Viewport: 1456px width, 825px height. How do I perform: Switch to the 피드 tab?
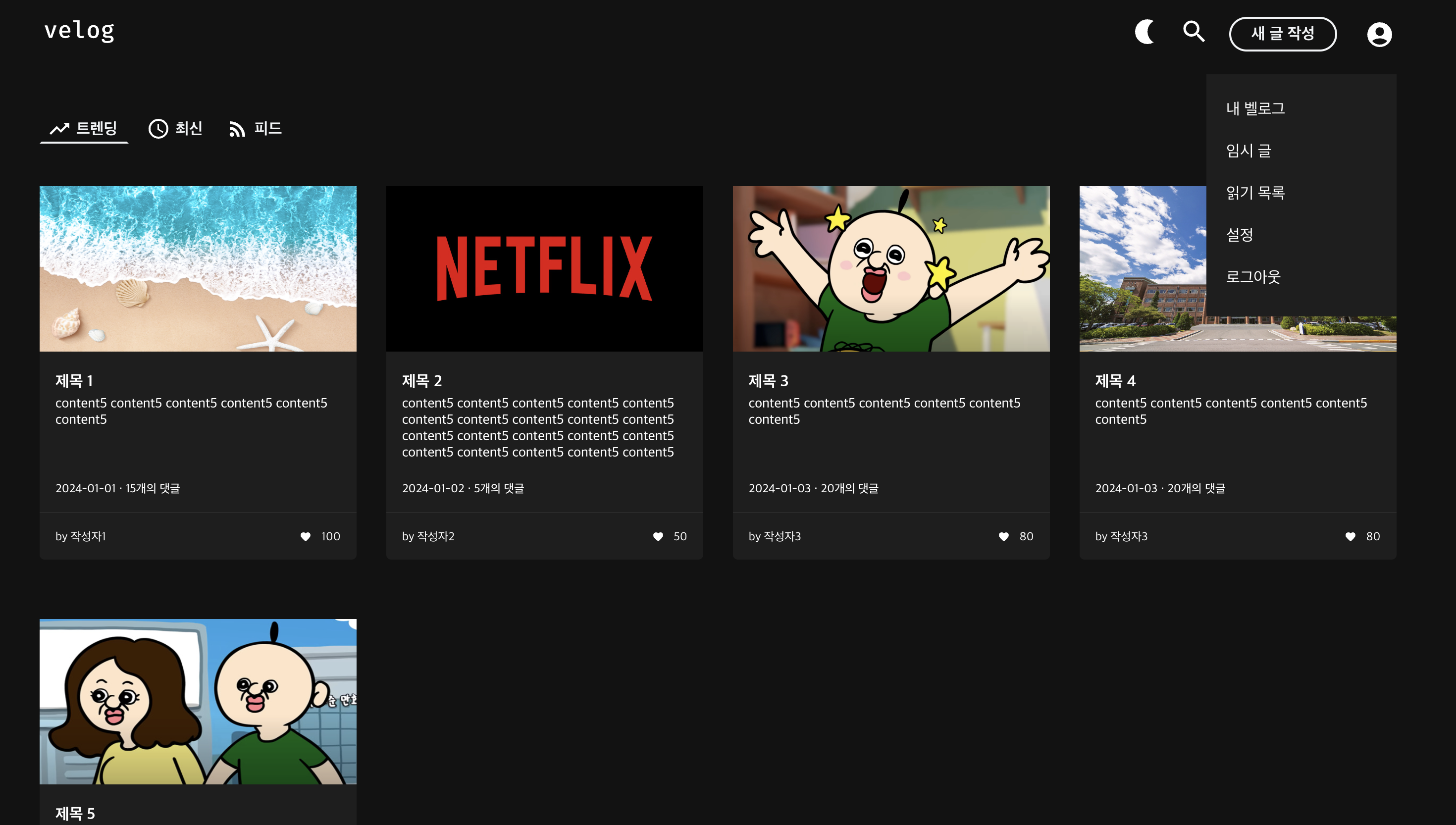pos(255,129)
